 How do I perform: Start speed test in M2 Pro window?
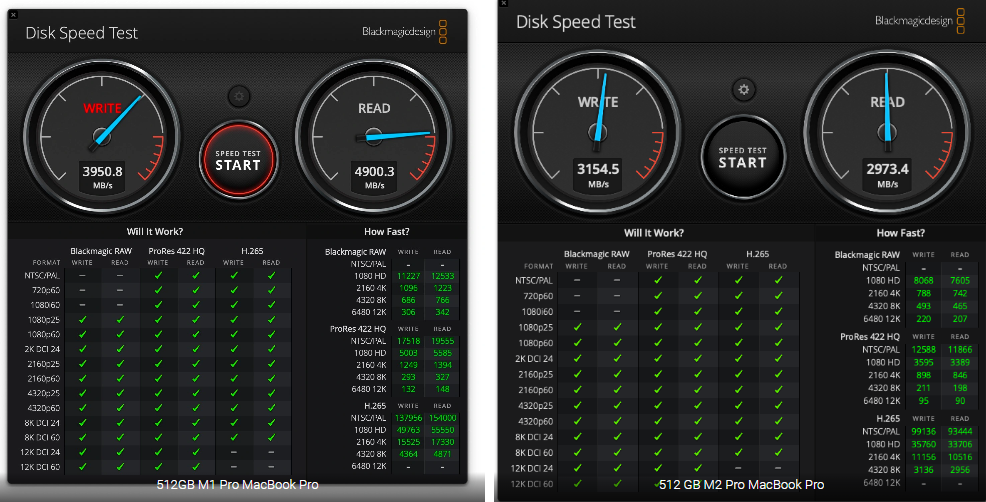tap(743, 157)
